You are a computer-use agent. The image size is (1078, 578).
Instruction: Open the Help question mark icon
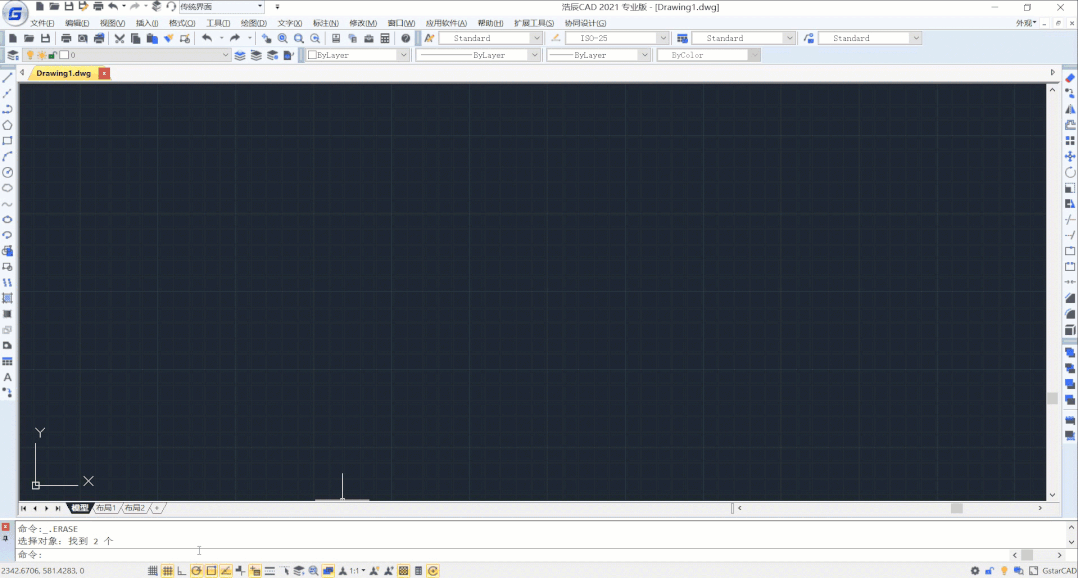[406, 38]
